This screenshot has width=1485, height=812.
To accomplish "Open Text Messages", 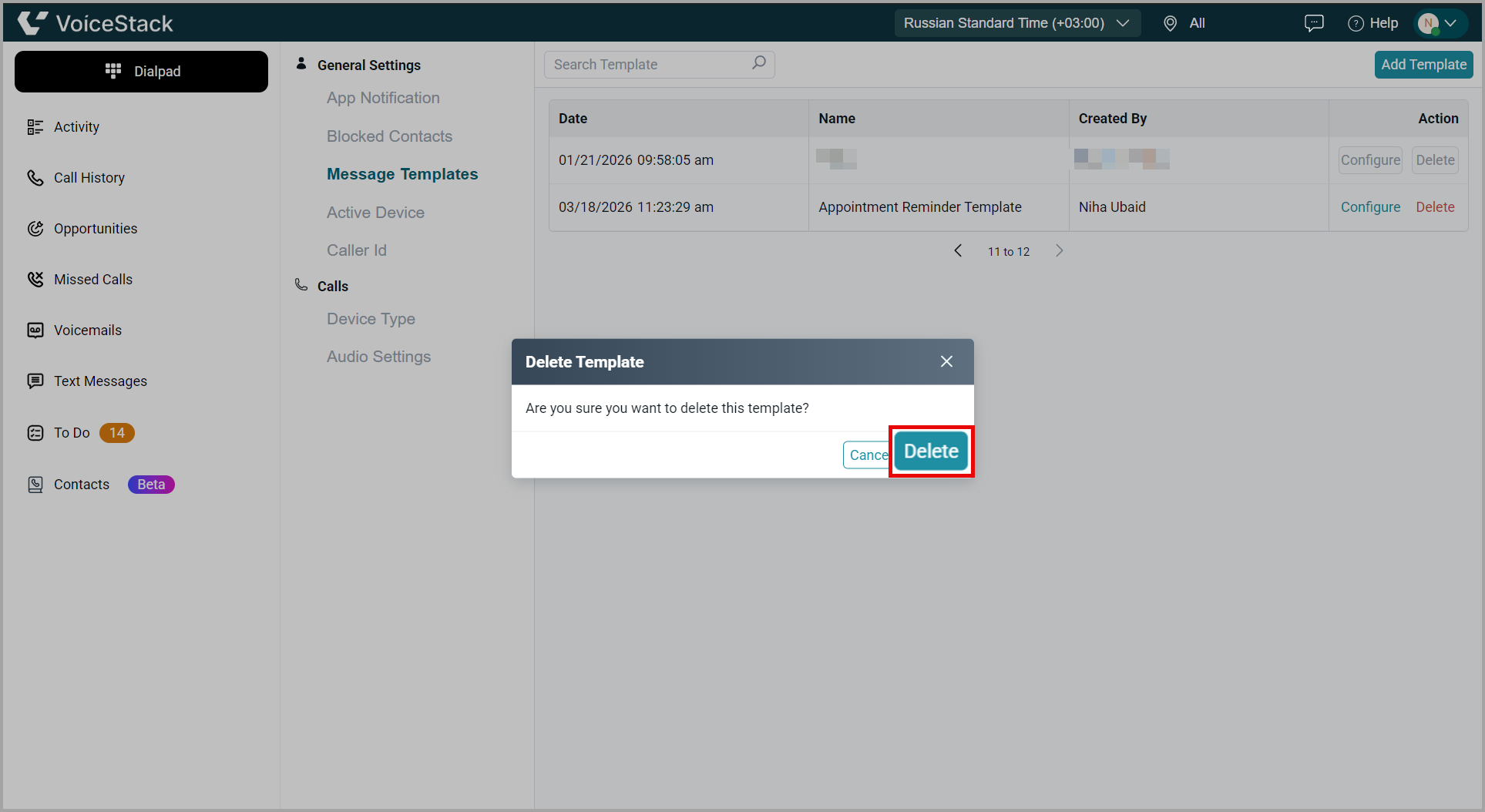I will (100, 381).
